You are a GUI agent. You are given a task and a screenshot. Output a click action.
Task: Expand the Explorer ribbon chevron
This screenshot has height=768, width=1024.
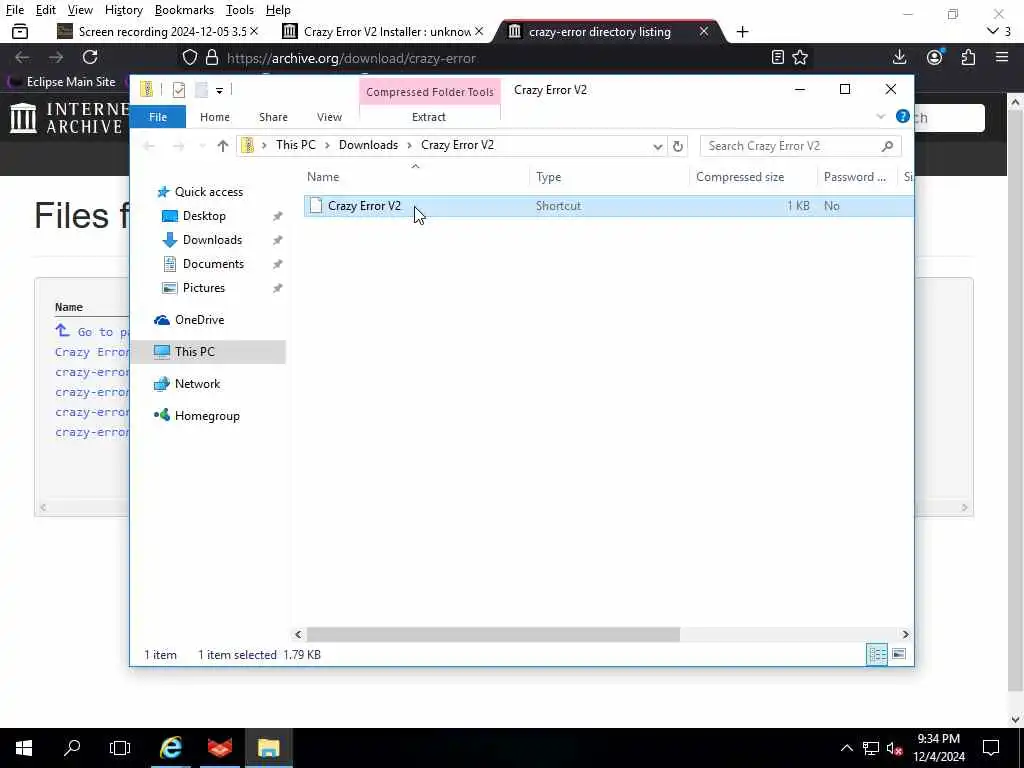point(880,117)
